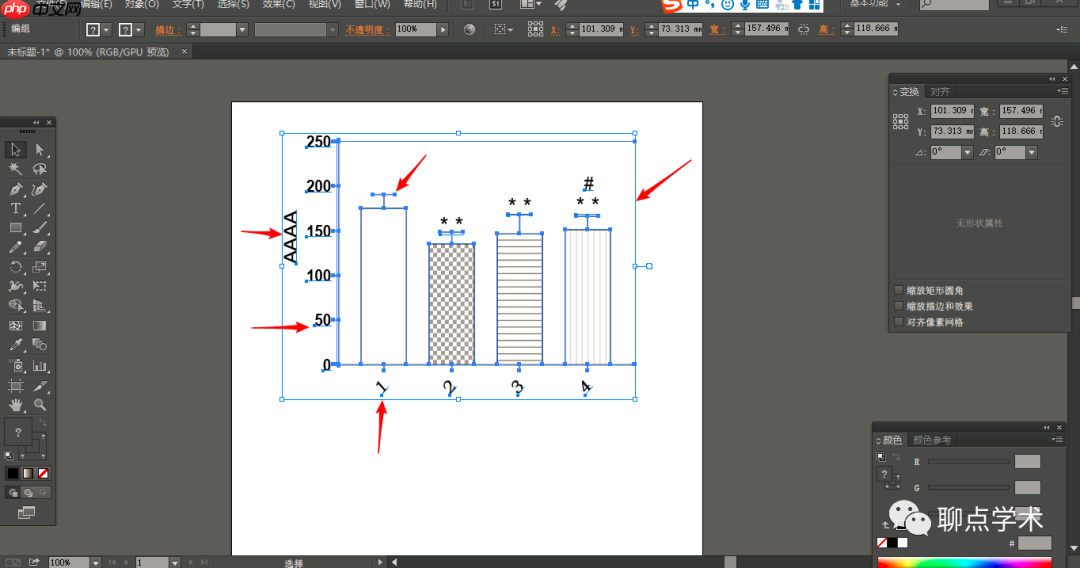Select the Direct Selection tool
This screenshot has height=568, width=1080.
point(40,149)
